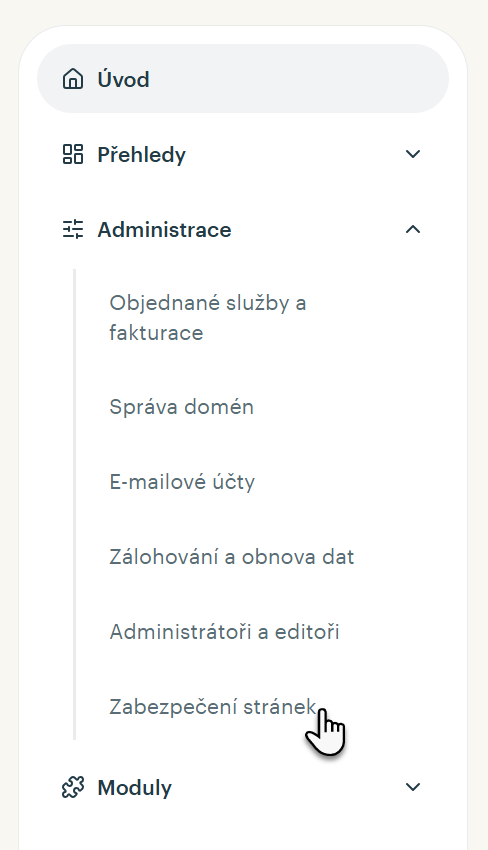The height and width of the screenshot is (850, 488).
Task: Collapse the Administrace section using its up chevron
Action: (x=413, y=229)
